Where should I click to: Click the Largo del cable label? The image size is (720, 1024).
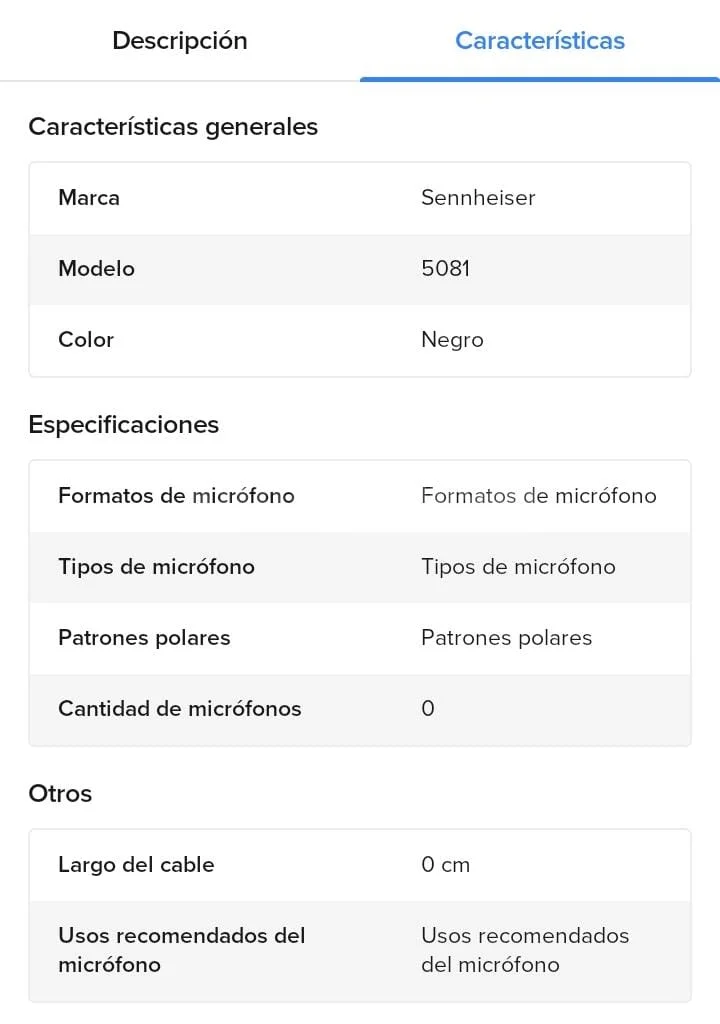point(136,865)
